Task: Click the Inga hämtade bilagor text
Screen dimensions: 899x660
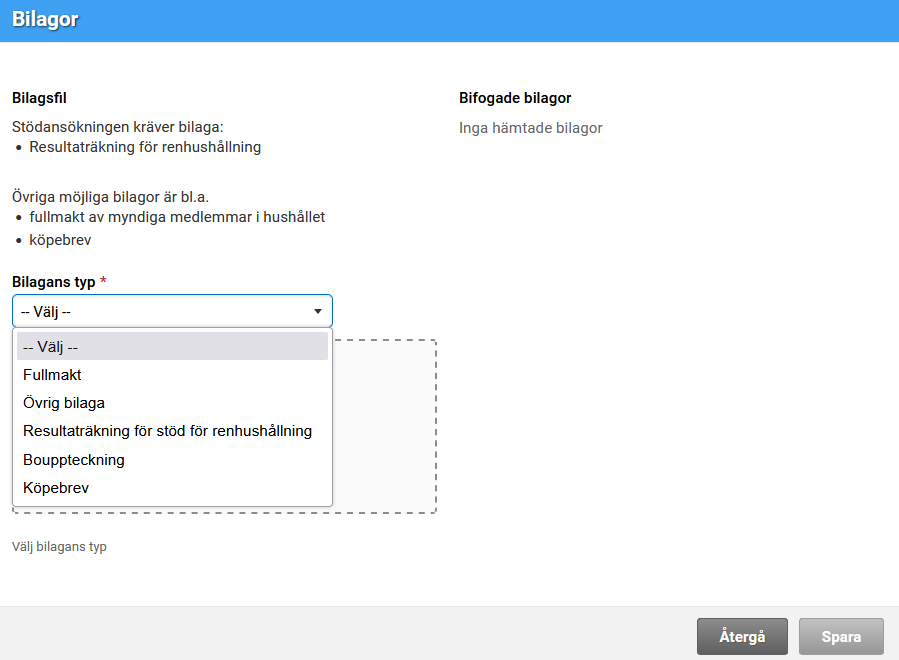Action: tap(530, 128)
